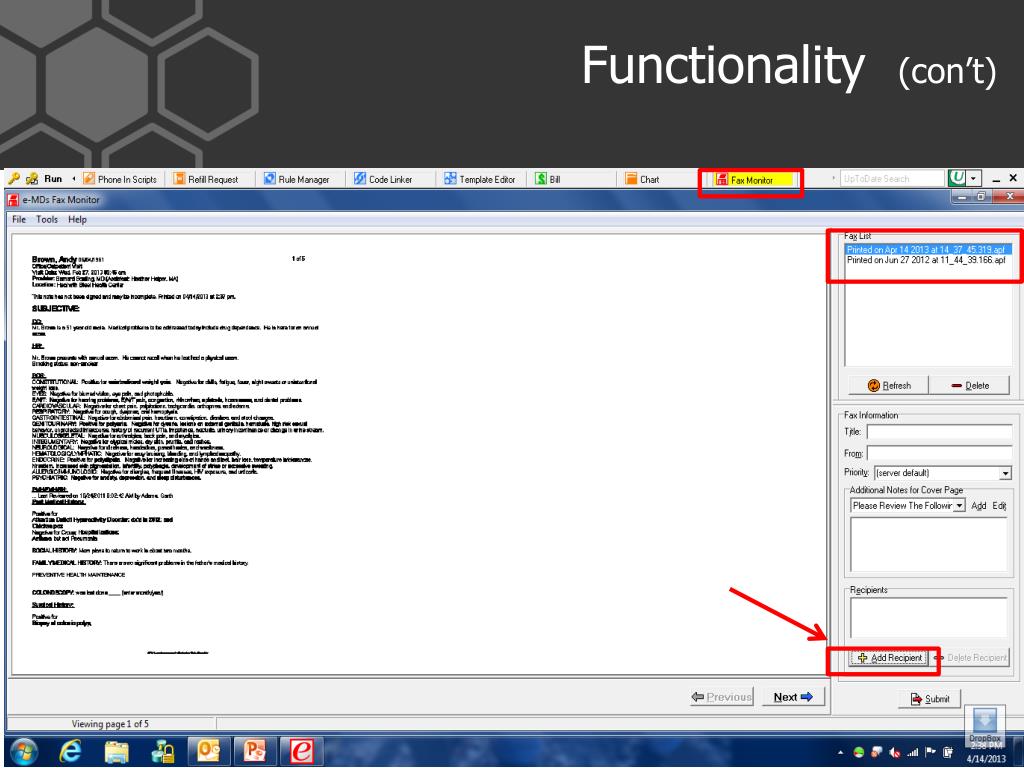The image size is (1024, 768).
Task: Open the Refill Request module
Action: (x=206, y=179)
